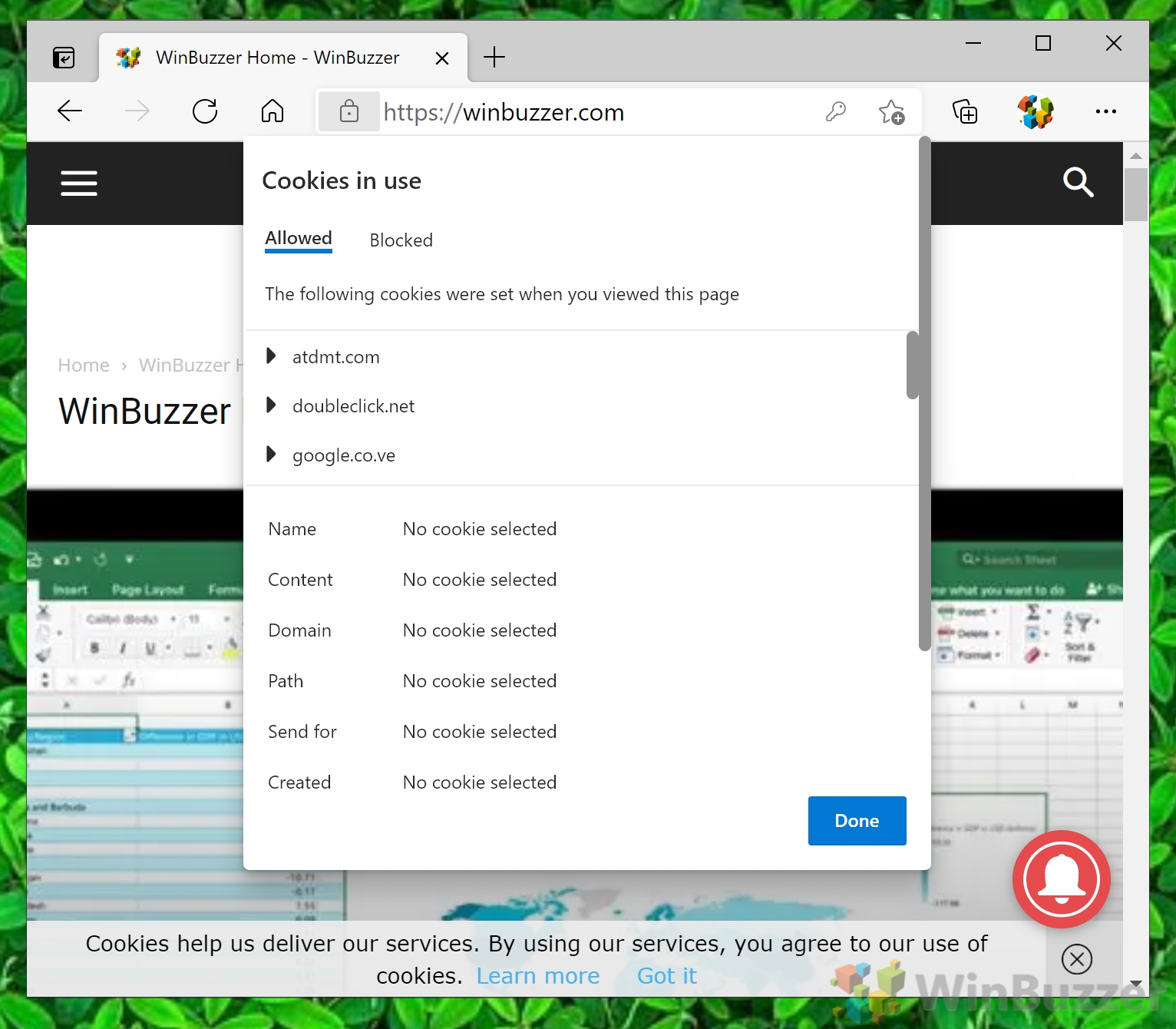Click the page scroll up arrow
Image resolution: width=1176 pixels, height=1029 pixels.
point(1136,156)
